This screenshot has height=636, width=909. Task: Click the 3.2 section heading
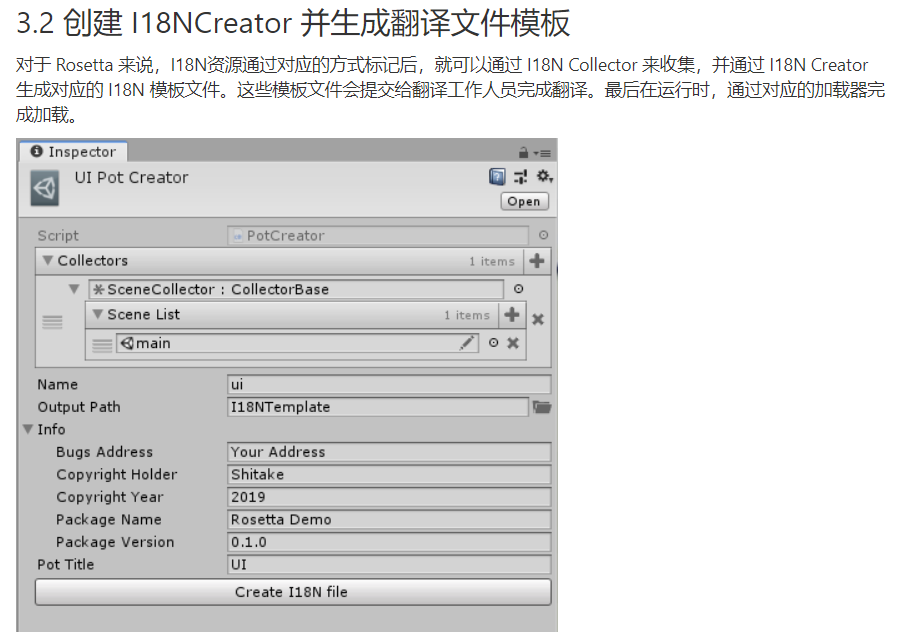(x=293, y=23)
